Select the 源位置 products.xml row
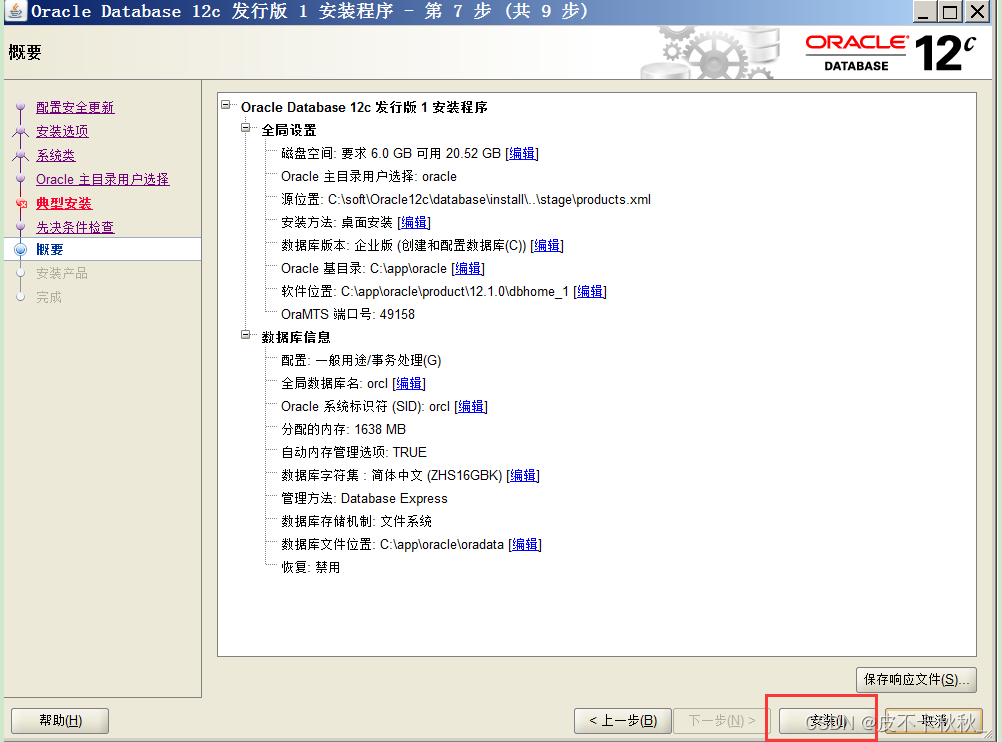The height and width of the screenshot is (742, 1002). [466, 199]
